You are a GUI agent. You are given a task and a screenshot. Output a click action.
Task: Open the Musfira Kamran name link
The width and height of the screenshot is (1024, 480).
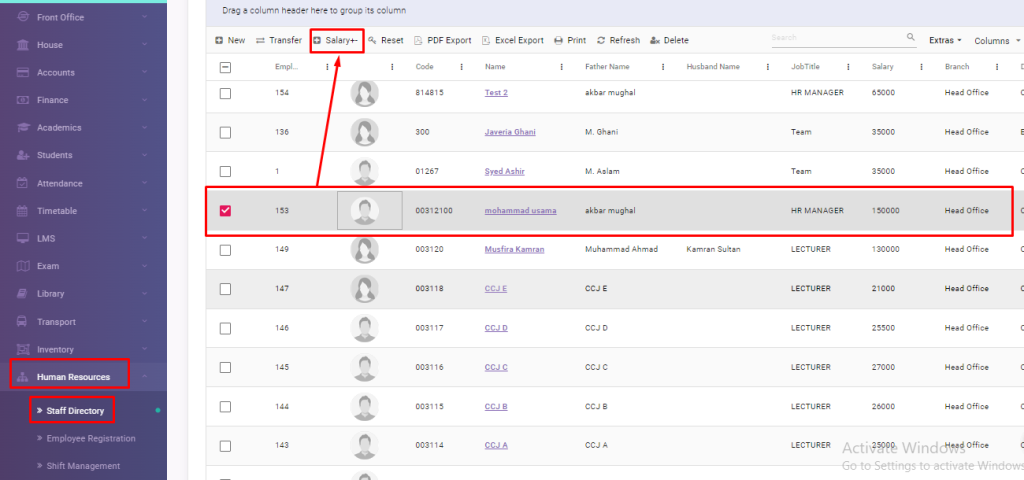pyautogui.click(x=514, y=249)
